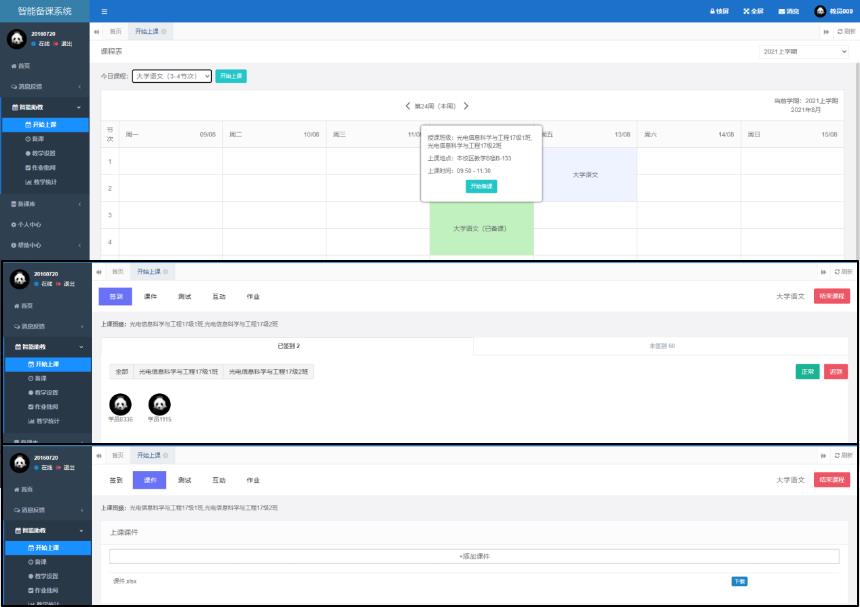Switch to the 已签到 2 tab
Image resolution: width=860 pixels, height=607 pixels.
pyautogui.click(x=286, y=345)
